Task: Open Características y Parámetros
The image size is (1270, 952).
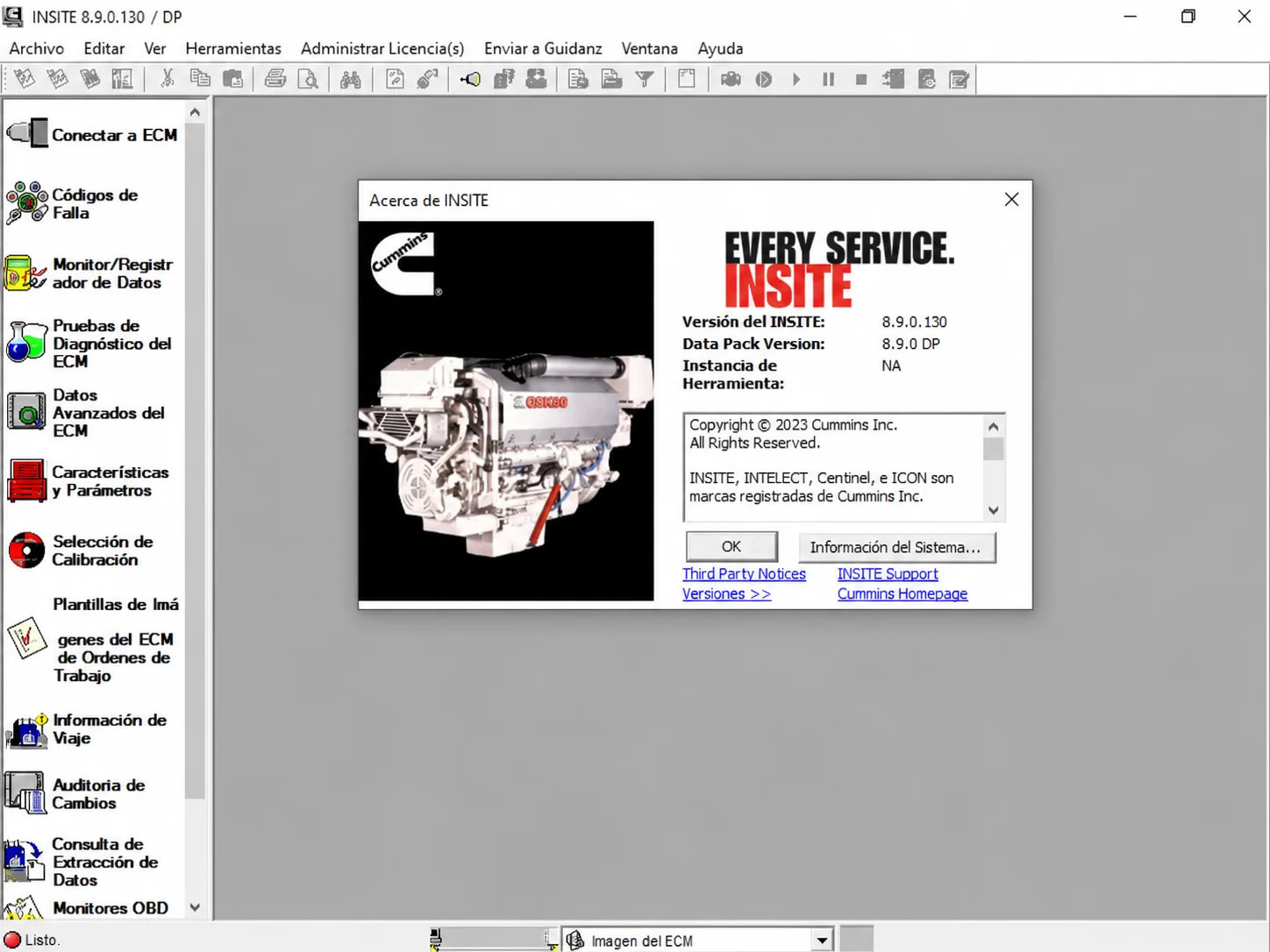Action: [88, 480]
